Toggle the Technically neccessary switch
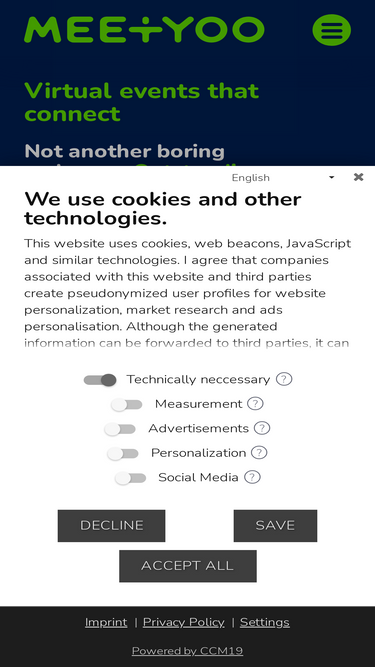This screenshot has height=667, width=375. 100,379
